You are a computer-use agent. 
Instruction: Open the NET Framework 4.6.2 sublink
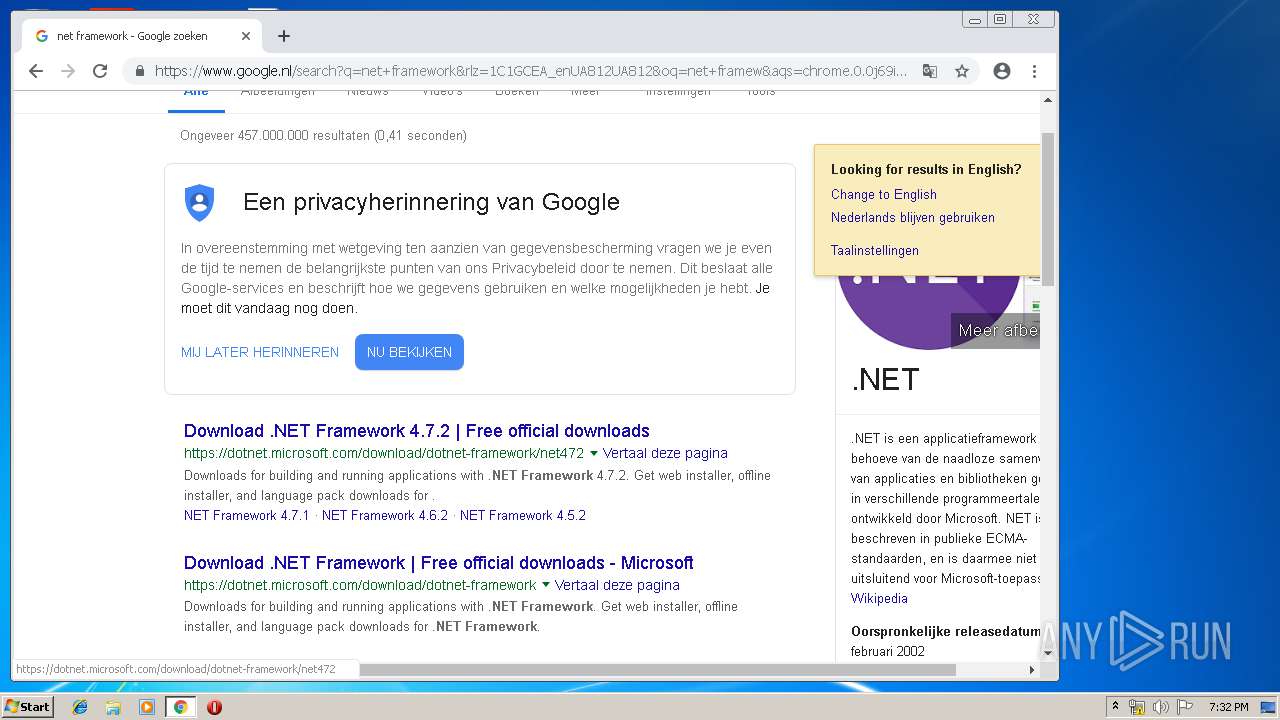pyautogui.click(x=385, y=515)
